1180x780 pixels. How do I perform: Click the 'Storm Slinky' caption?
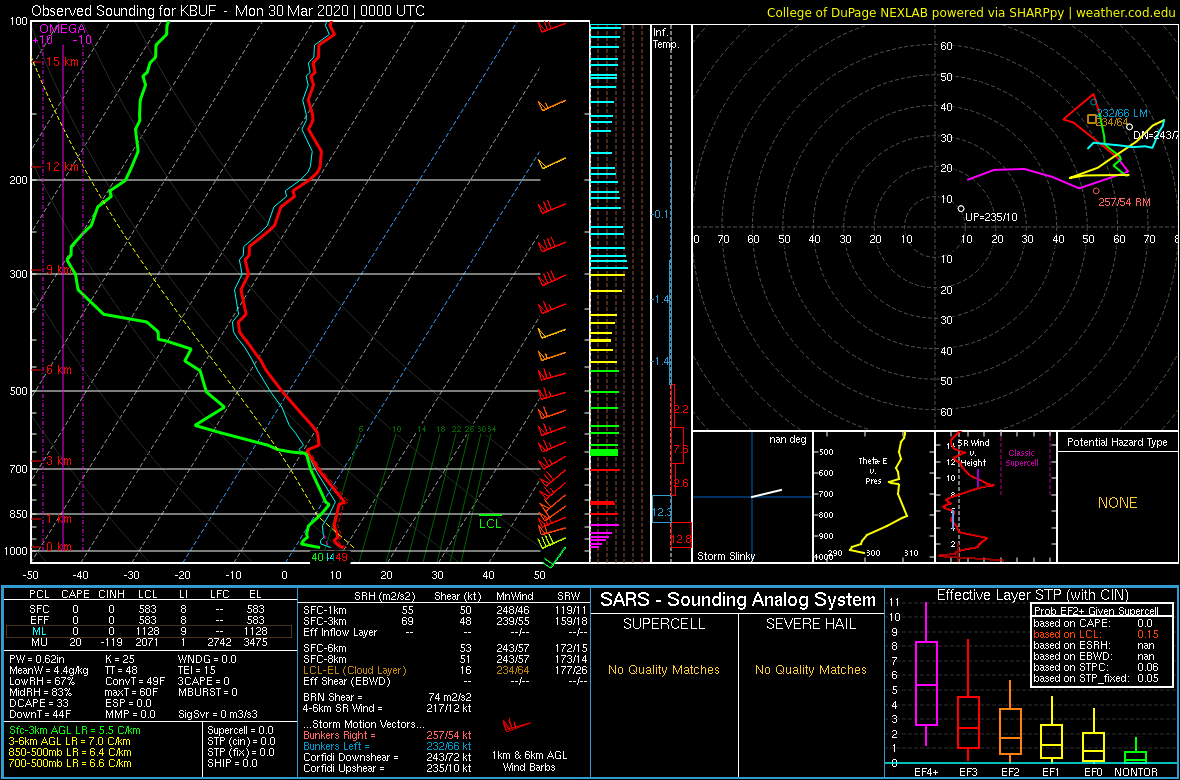(725, 556)
